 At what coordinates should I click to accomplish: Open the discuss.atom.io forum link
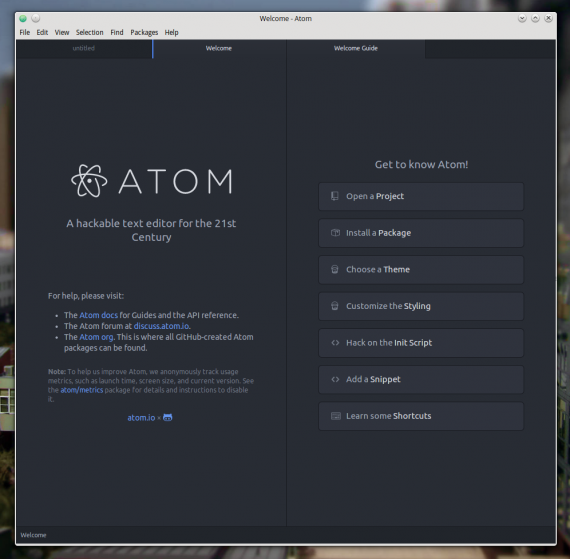pos(161,326)
